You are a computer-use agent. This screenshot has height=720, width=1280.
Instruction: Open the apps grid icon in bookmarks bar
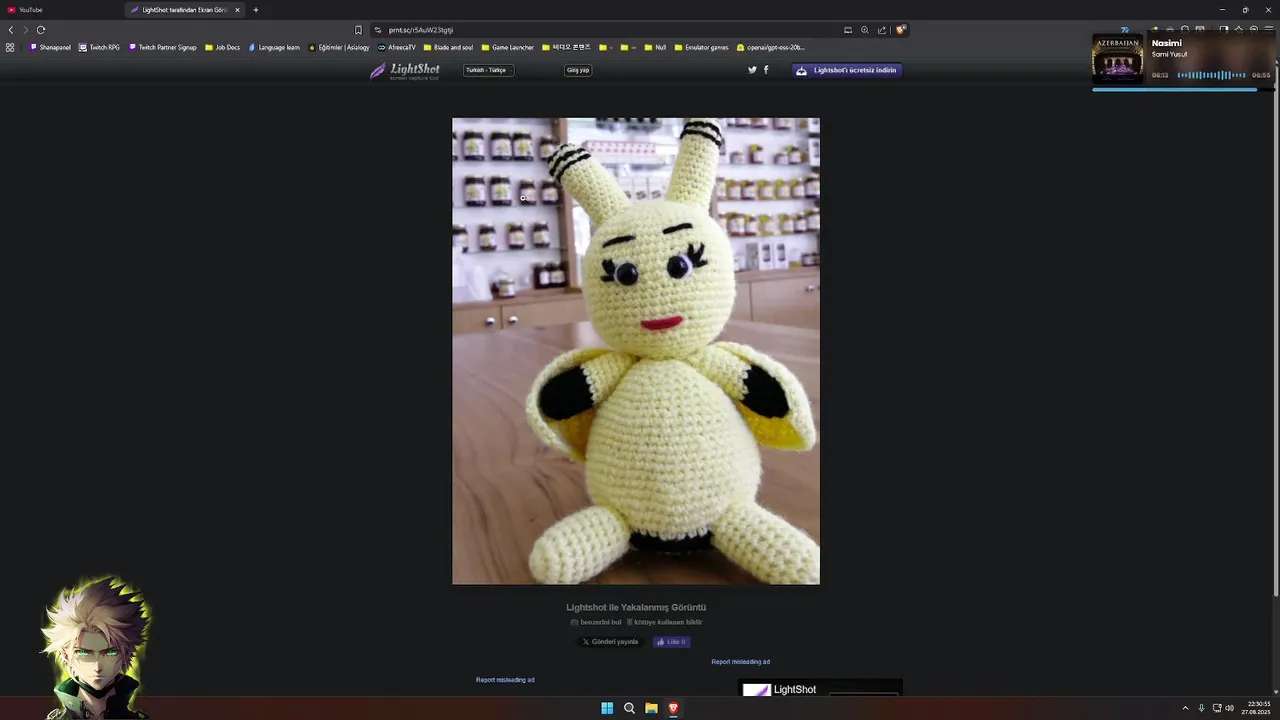[10, 47]
